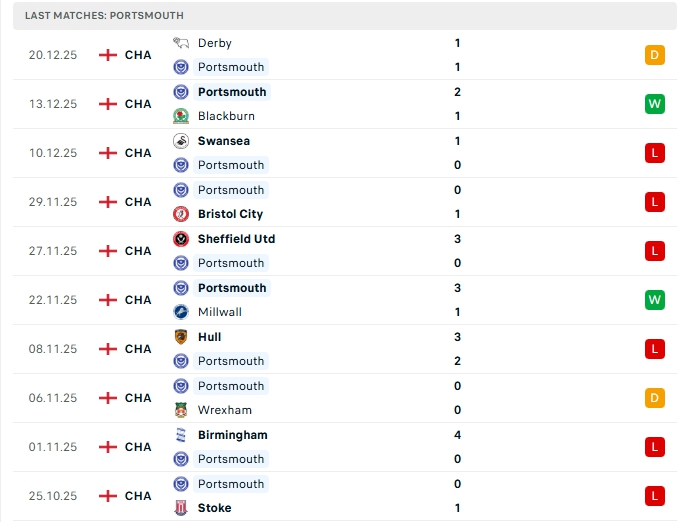Click the Birmingham club crest icon

coord(181,435)
